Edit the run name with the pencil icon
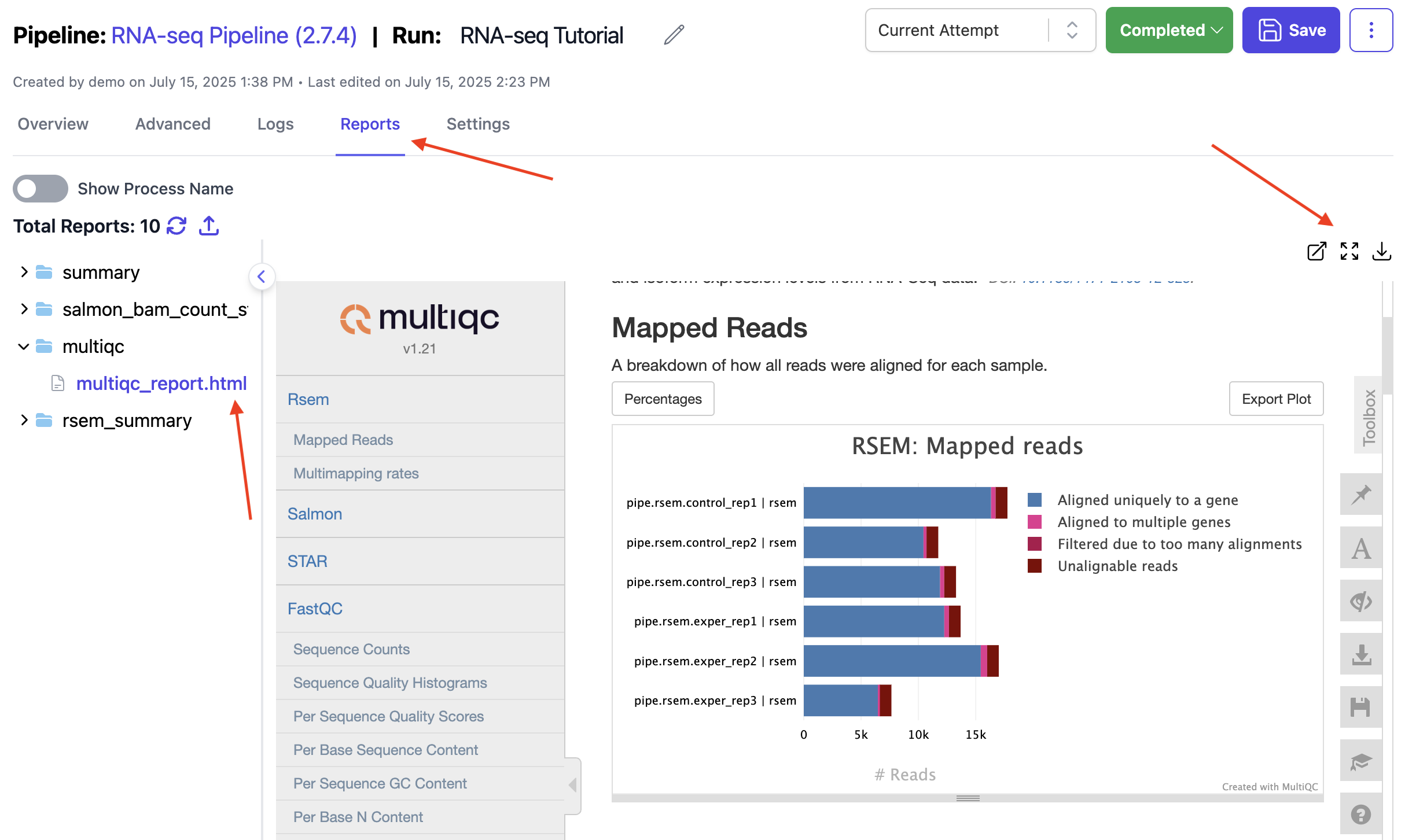The height and width of the screenshot is (840, 1427). [673, 35]
